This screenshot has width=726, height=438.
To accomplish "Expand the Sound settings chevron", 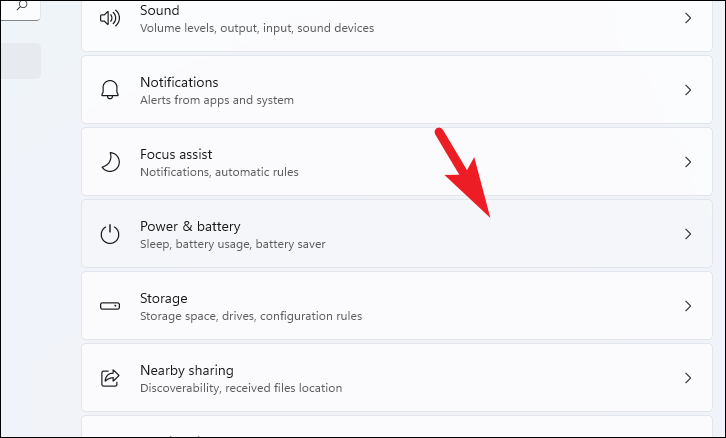I will pos(688,18).
